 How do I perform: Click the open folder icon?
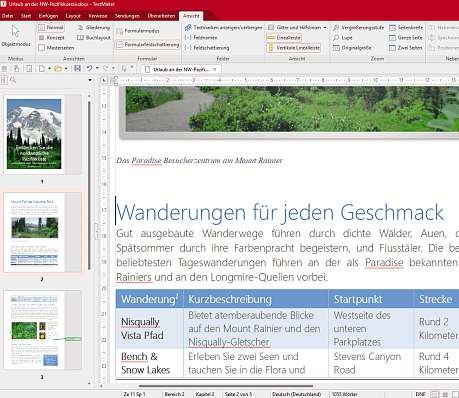pyautogui.click(x=58, y=69)
